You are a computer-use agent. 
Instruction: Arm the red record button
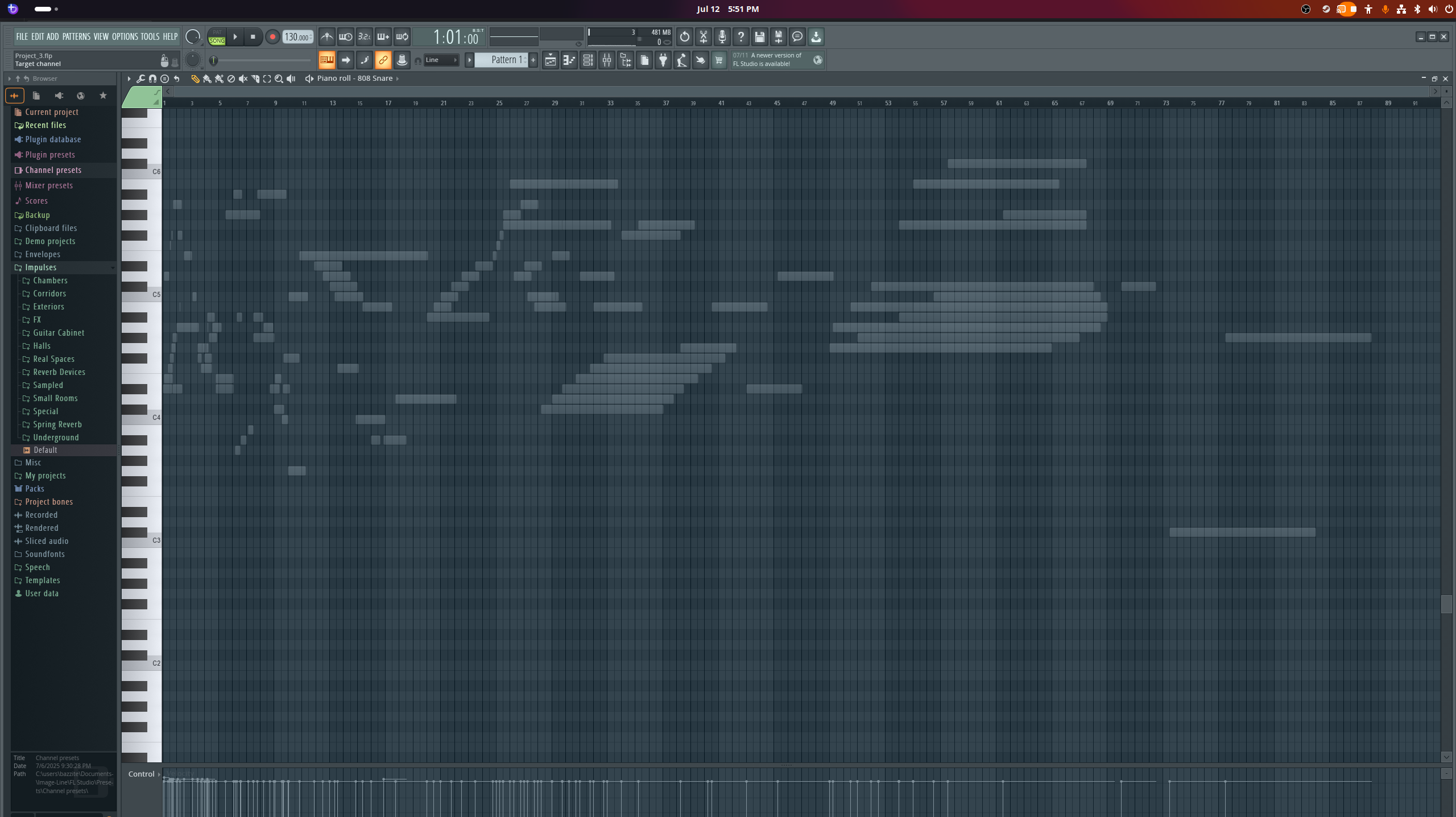coord(272,37)
